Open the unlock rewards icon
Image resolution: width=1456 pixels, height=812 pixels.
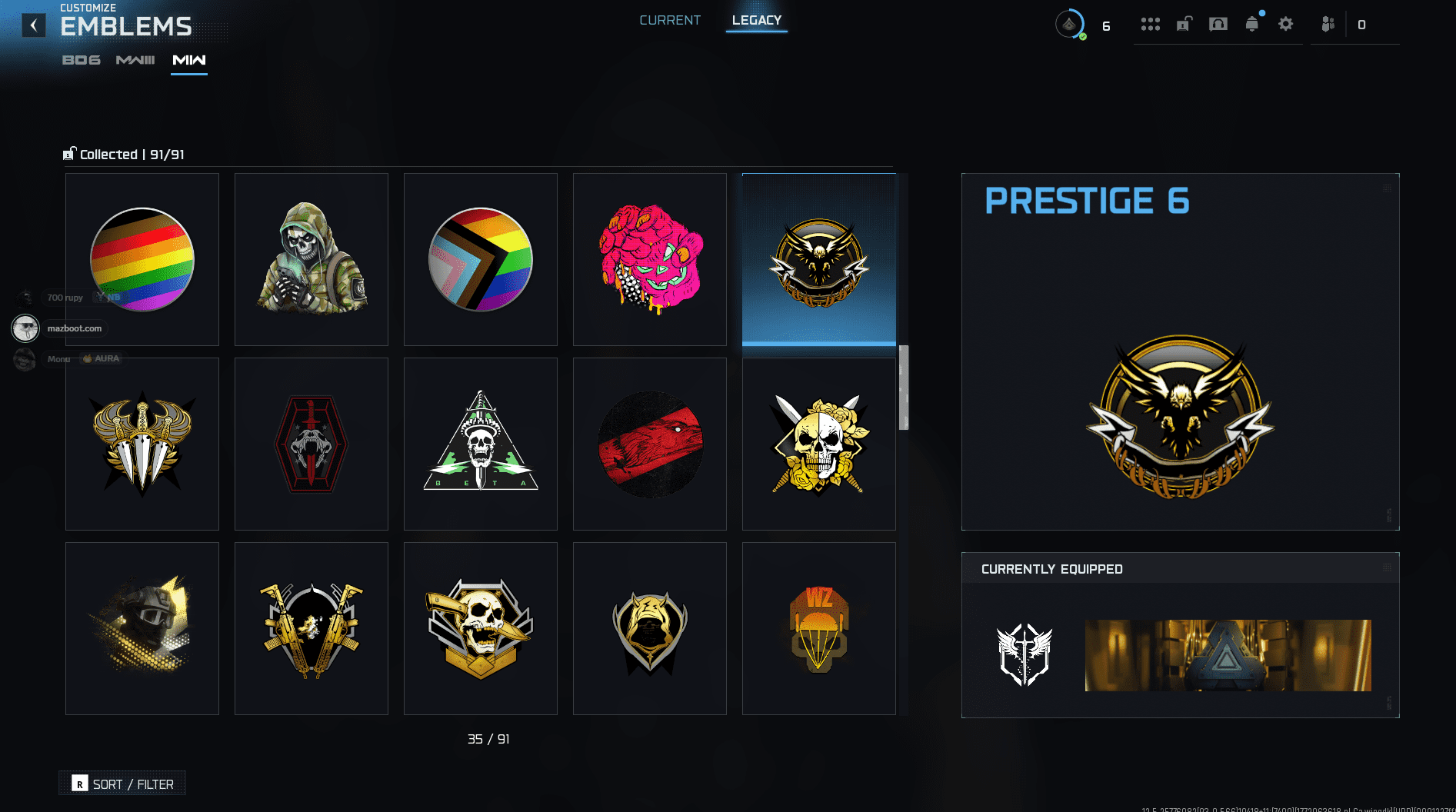point(1184,24)
